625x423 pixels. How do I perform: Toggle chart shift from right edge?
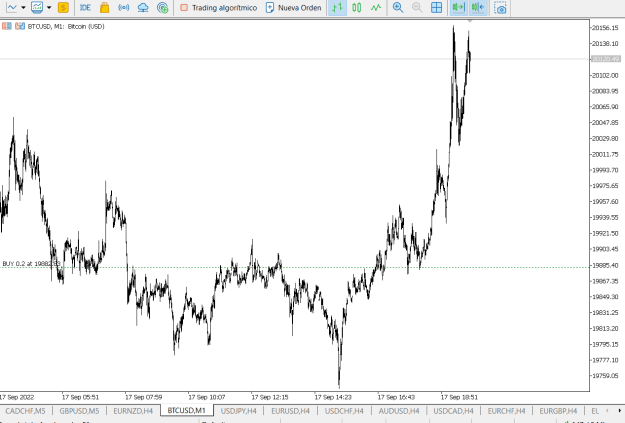pos(478,7)
